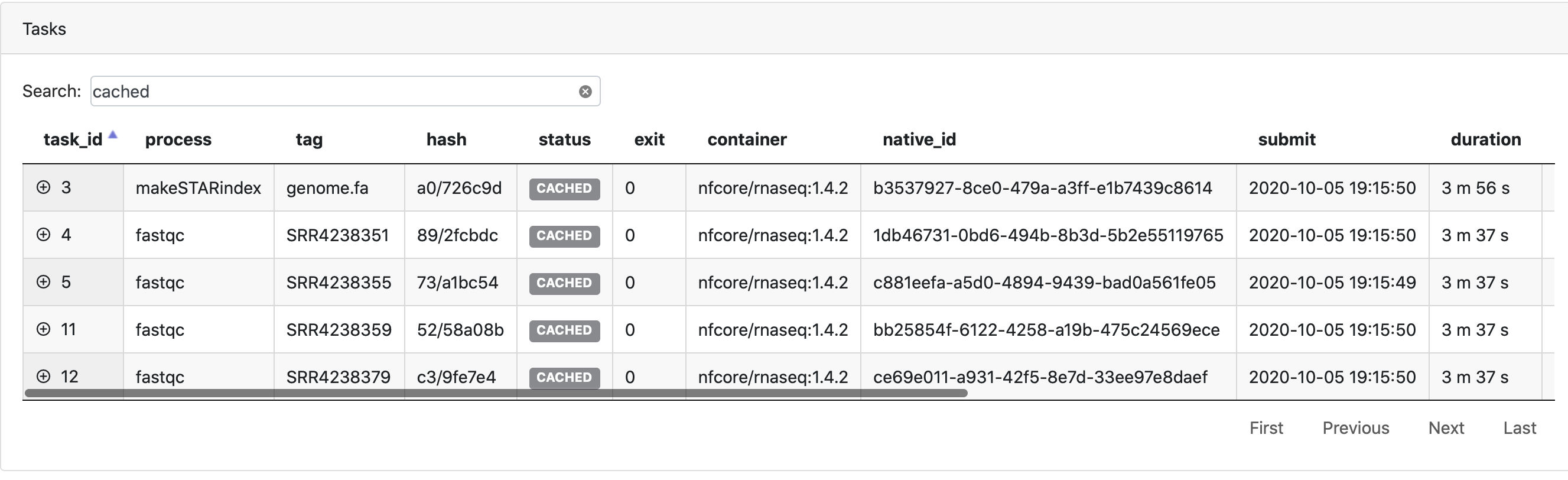This screenshot has width=1568, height=480.
Task: Sort table by submit column header
Action: coord(1286,140)
